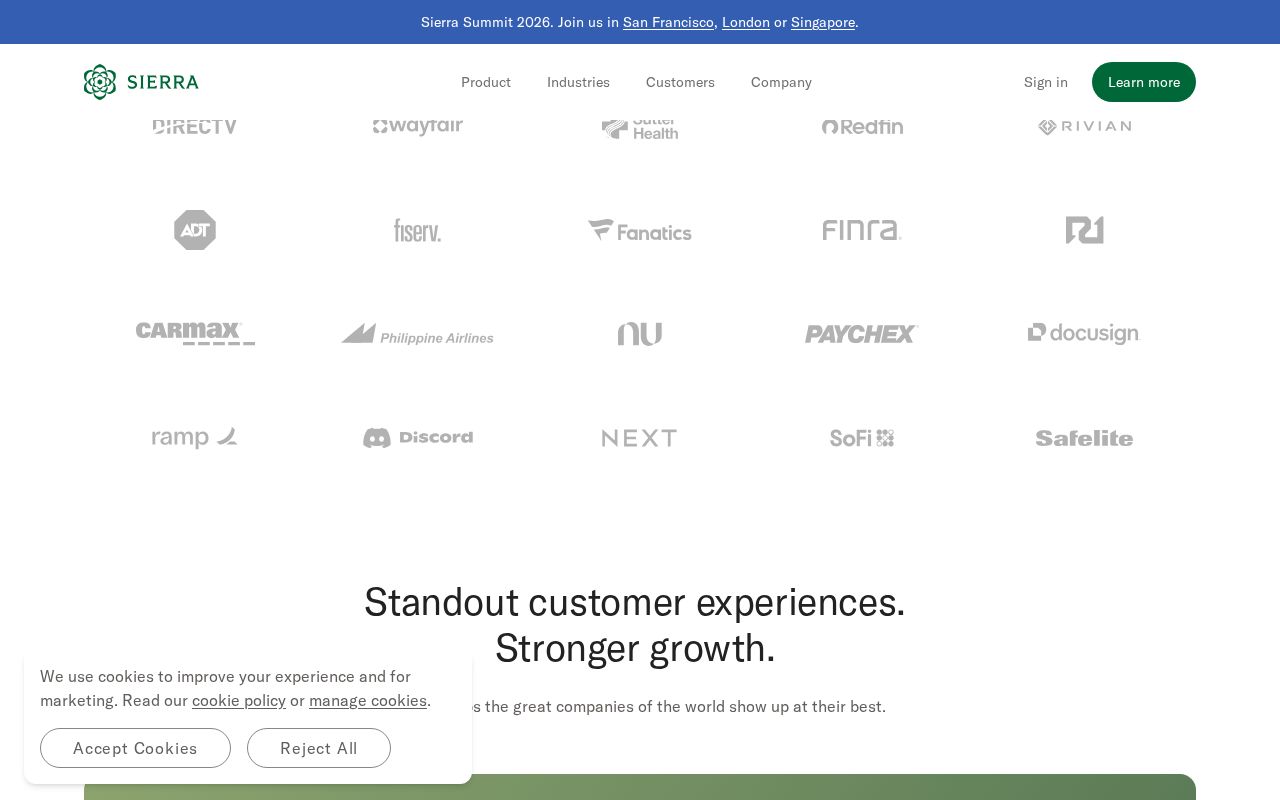1280x800 pixels.
Task: Click the Safelite logo
Action: [1084, 438]
